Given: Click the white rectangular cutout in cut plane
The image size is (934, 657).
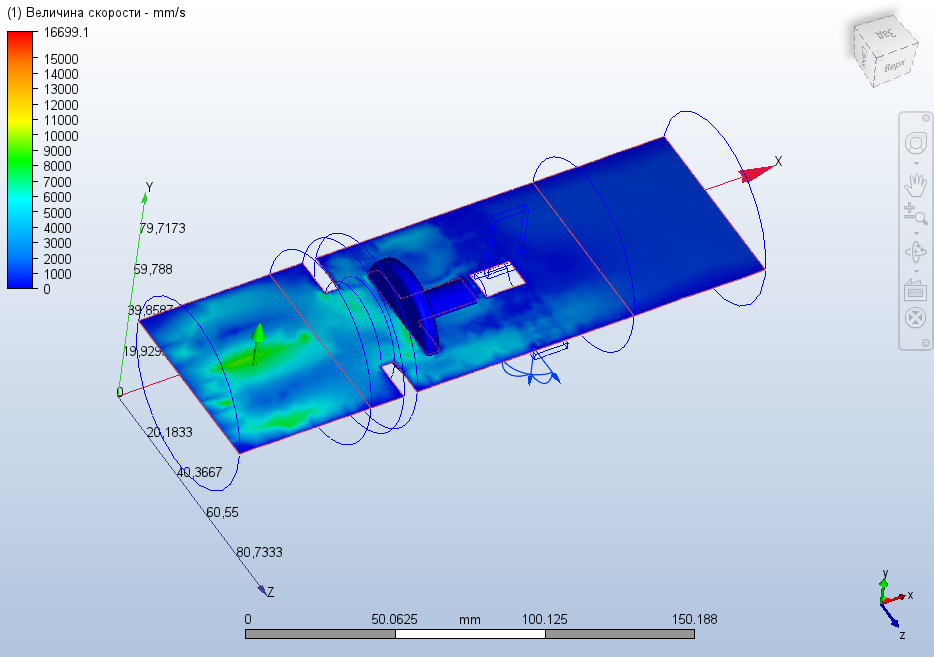Looking at the screenshot, I should click(499, 279).
